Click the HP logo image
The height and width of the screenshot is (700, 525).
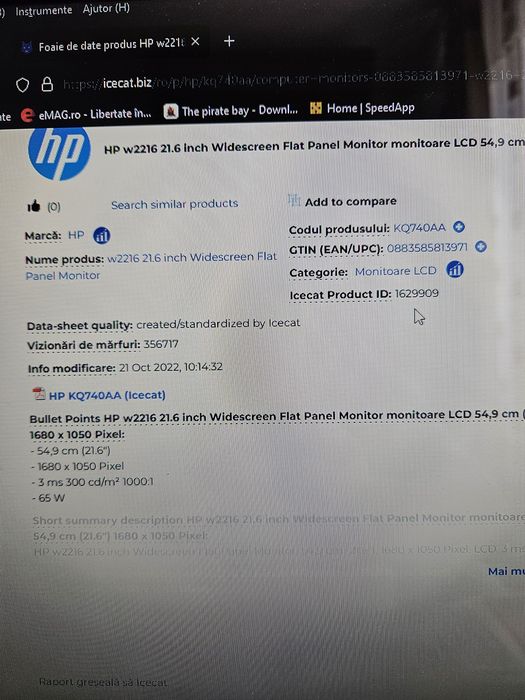click(59, 154)
